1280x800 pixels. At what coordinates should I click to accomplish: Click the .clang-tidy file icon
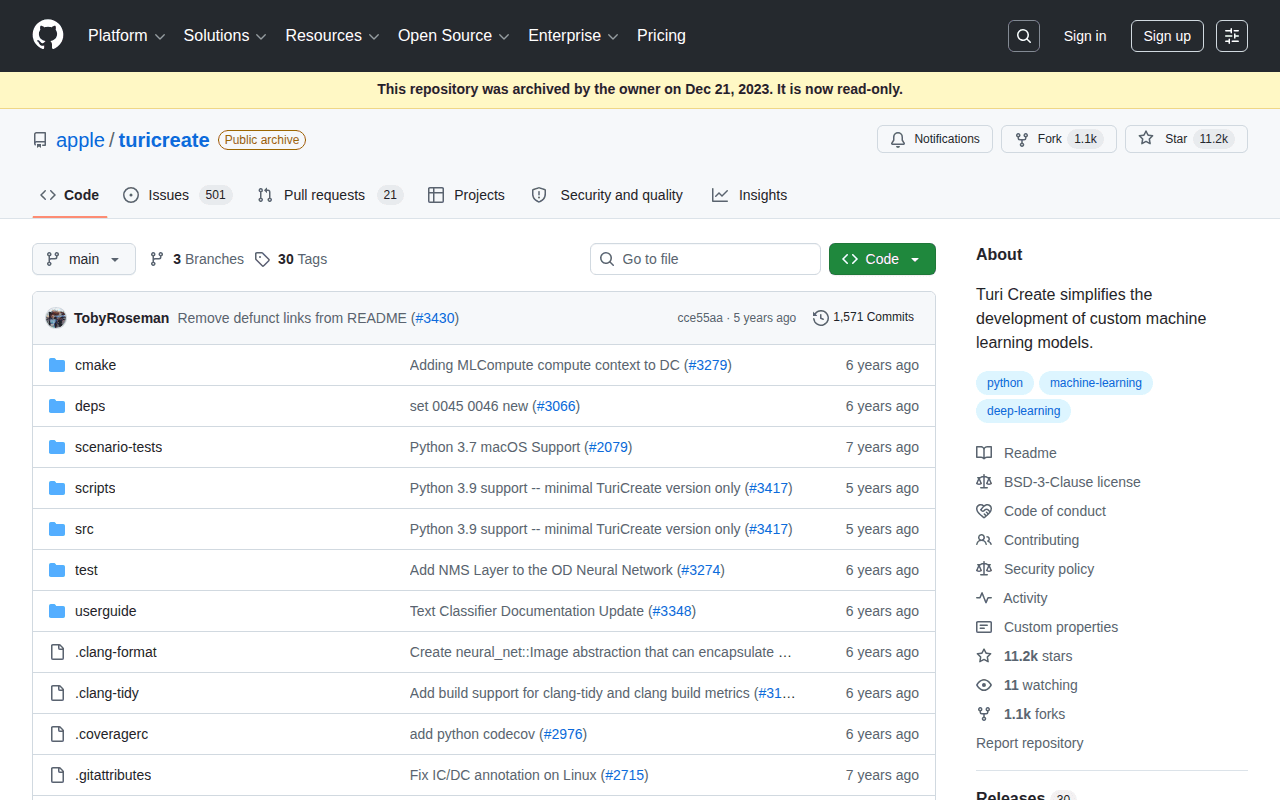point(57,693)
